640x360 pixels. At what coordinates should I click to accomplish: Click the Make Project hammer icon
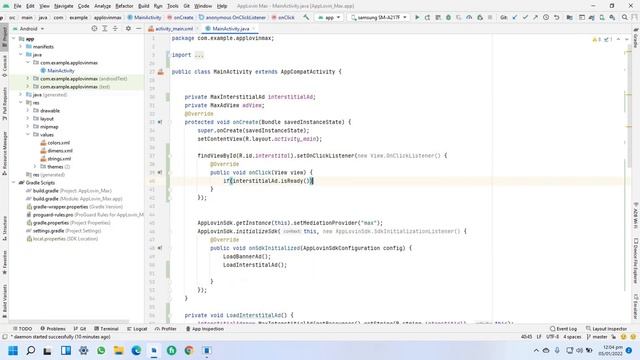tap(306, 18)
